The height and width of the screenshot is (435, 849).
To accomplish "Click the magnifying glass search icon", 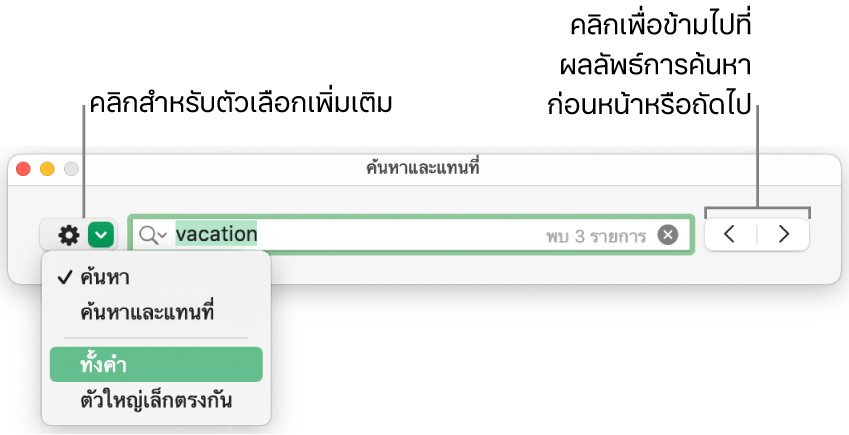I will 149,235.
